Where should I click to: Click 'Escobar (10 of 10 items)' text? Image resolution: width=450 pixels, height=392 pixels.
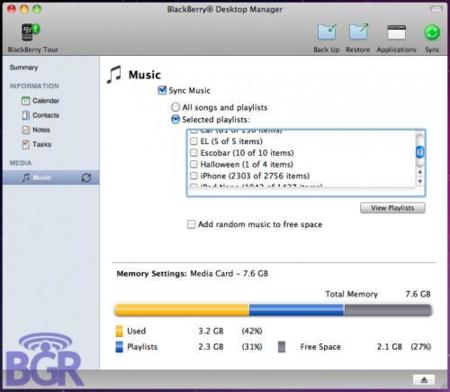(247, 153)
